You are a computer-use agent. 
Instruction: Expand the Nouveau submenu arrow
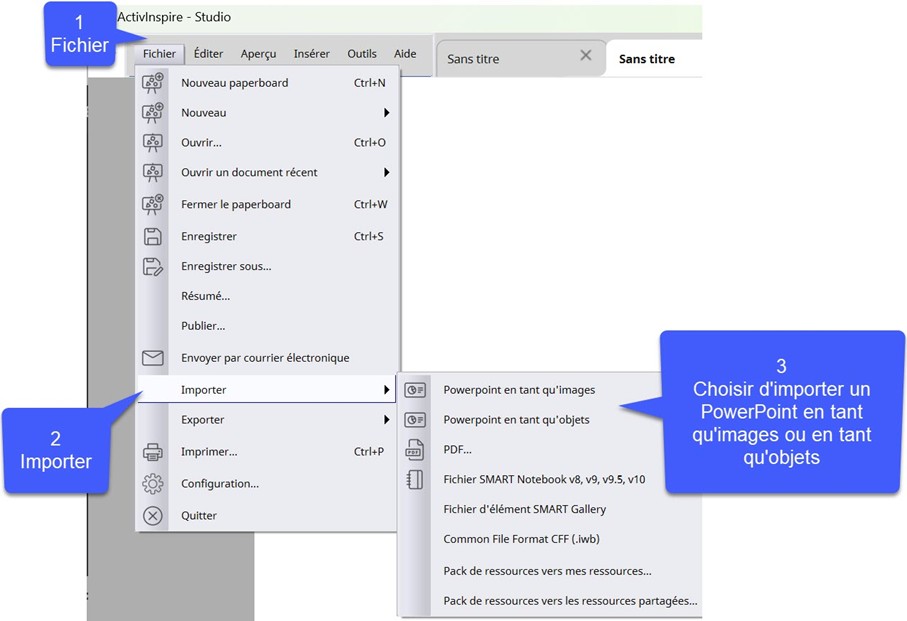pos(386,113)
